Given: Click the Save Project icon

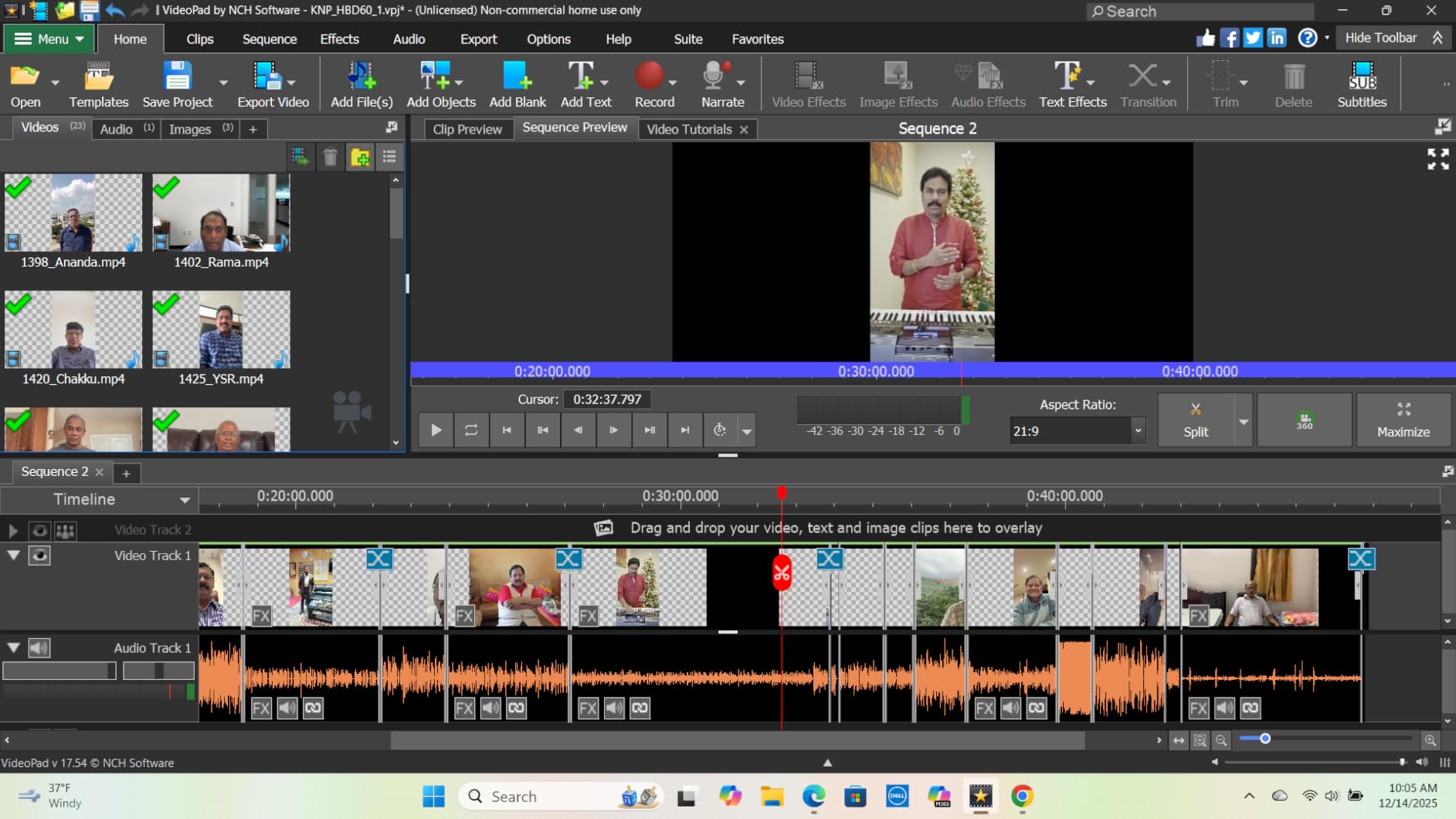Looking at the screenshot, I should (x=177, y=84).
